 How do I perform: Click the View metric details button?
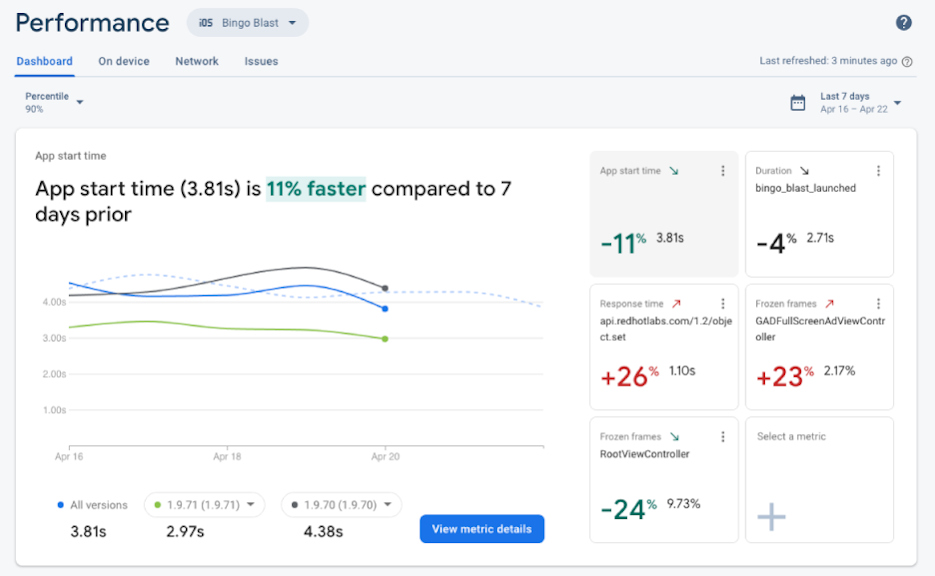pyautogui.click(x=482, y=529)
